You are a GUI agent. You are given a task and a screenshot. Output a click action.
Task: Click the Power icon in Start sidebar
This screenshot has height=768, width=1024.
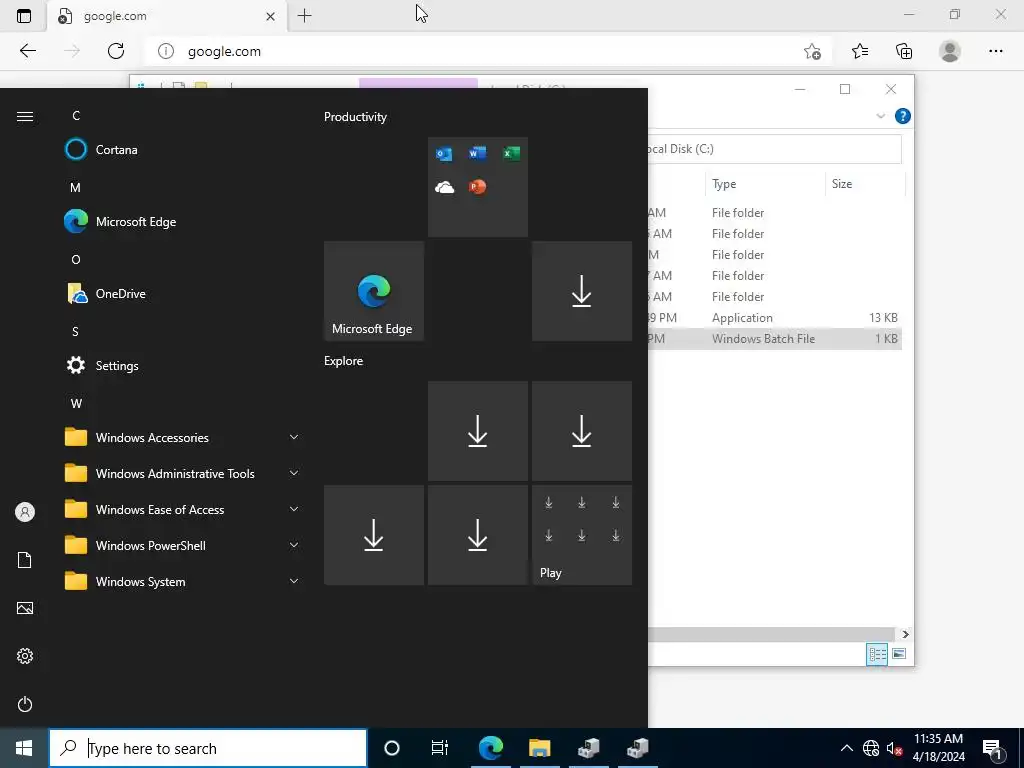(25, 704)
